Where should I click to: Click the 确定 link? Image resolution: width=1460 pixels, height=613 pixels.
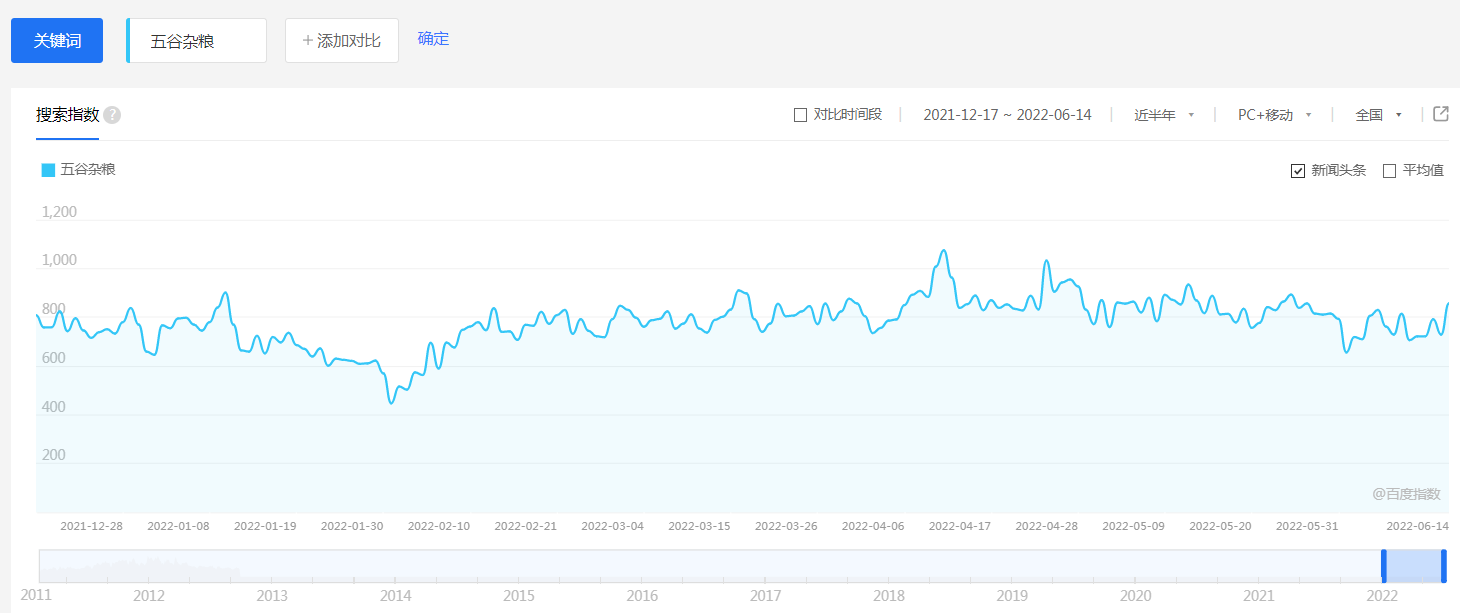pyautogui.click(x=433, y=39)
